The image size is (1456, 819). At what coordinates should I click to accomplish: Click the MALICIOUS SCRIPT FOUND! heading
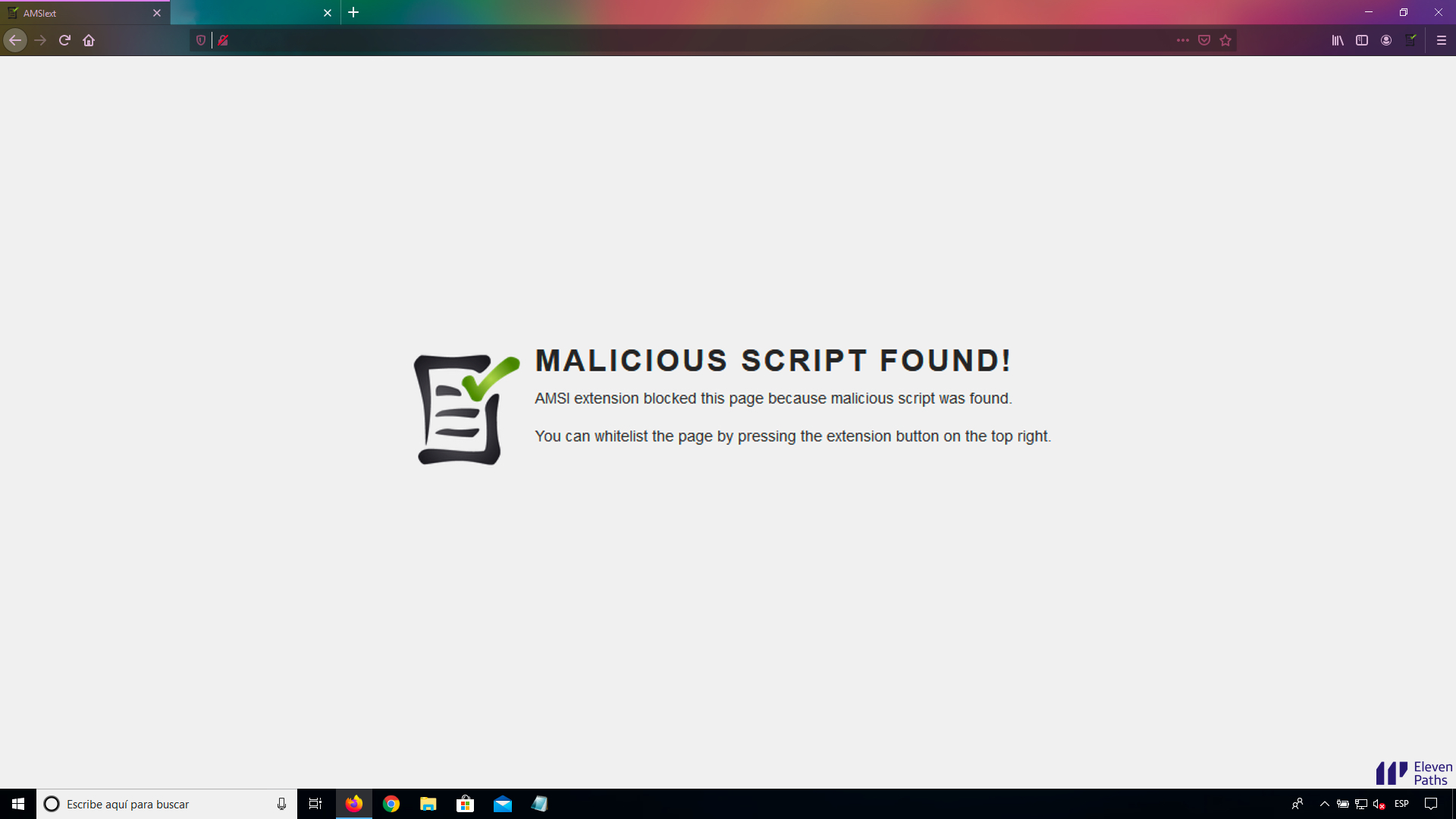tap(773, 360)
